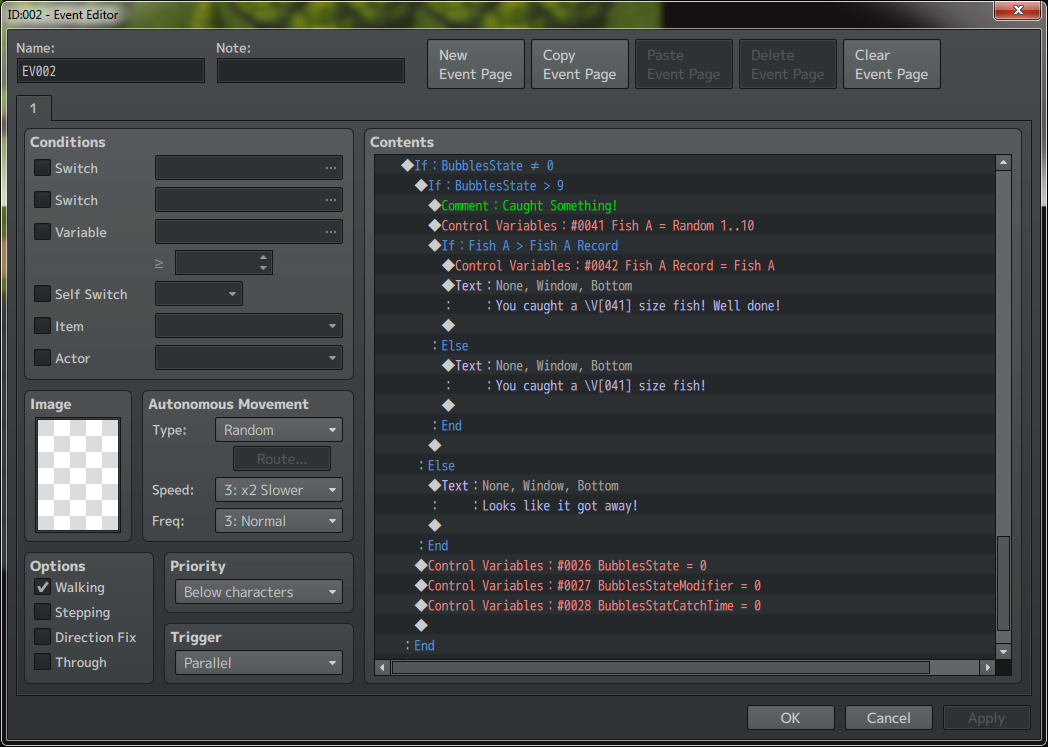Image resolution: width=1048 pixels, height=747 pixels.
Task: Open the Priority dropdown Below characters
Action: click(259, 592)
